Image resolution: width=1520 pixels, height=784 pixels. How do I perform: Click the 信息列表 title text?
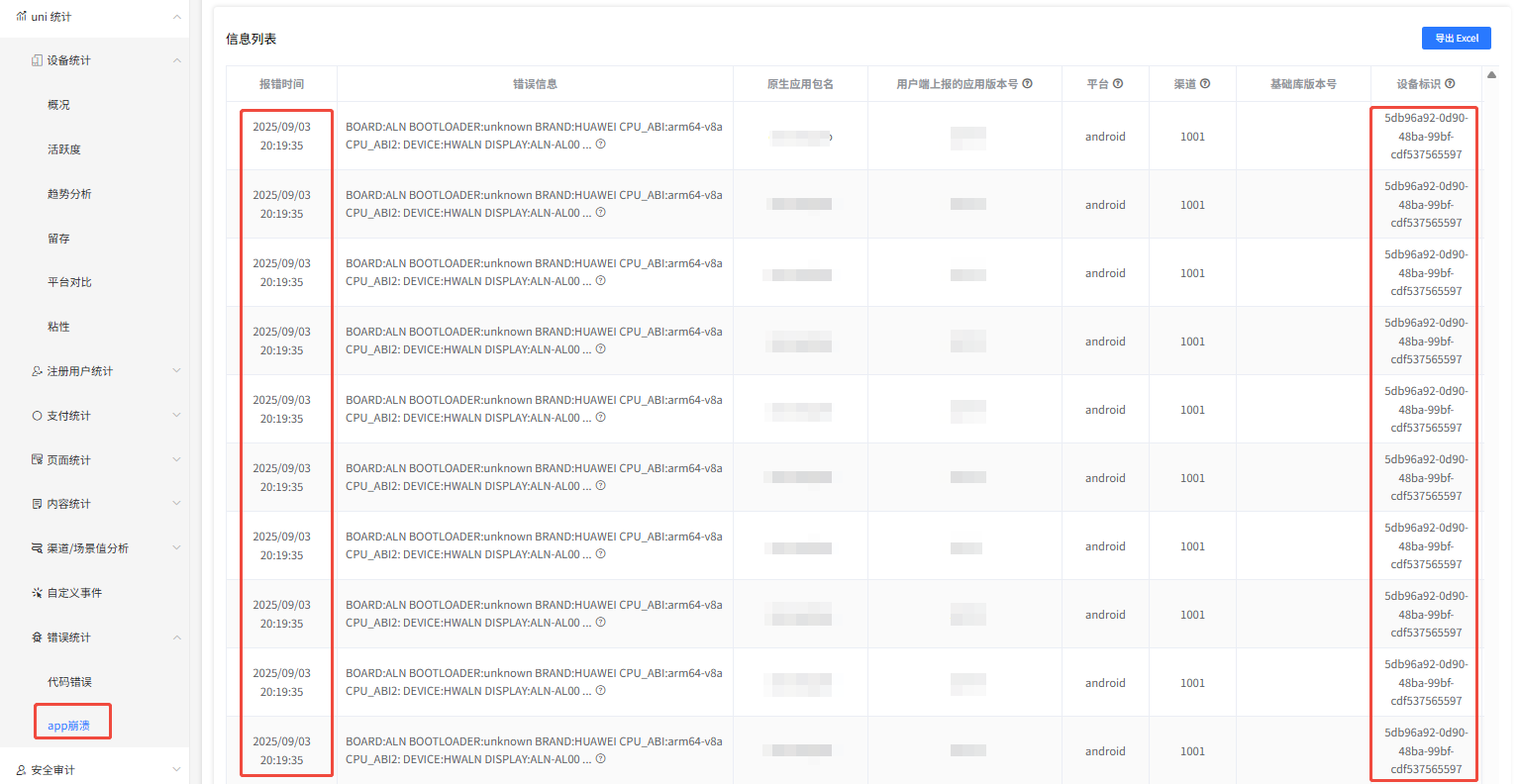[252, 39]
